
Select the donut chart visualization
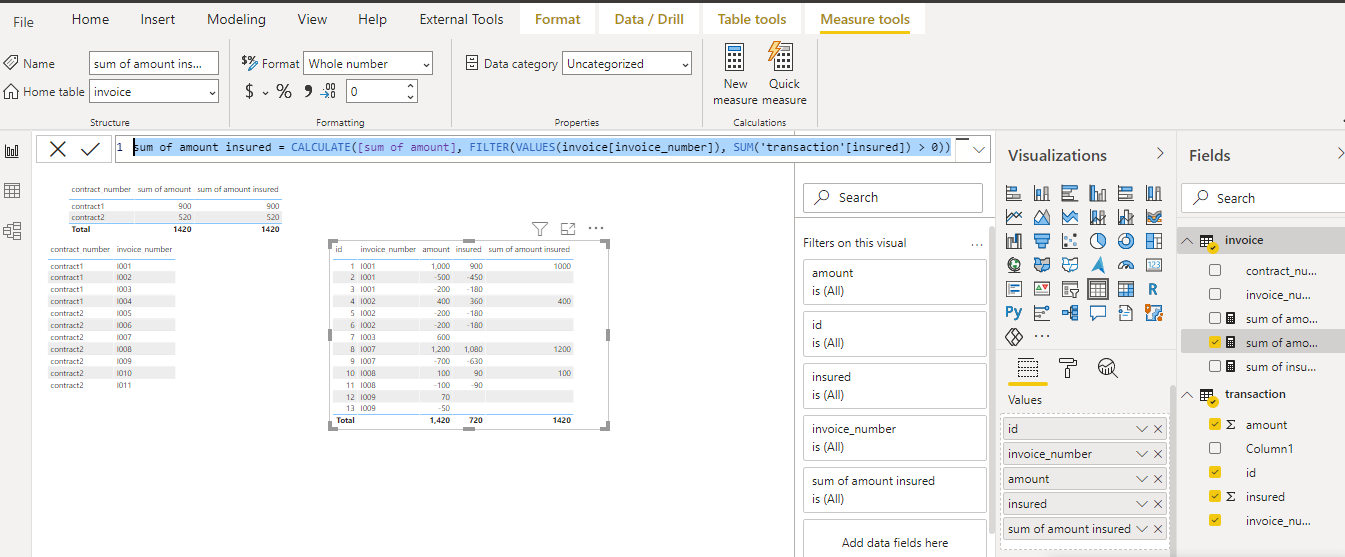tap(1126, 241)
